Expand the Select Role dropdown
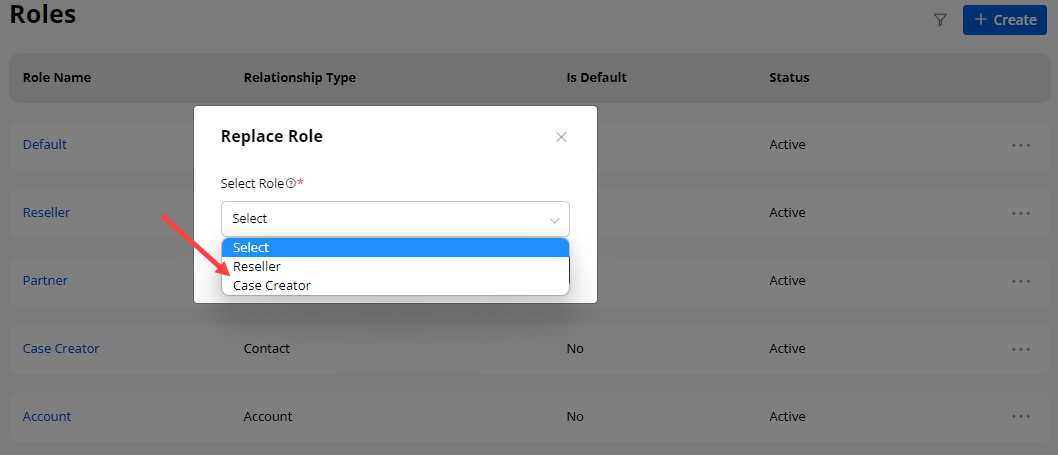1058x455 pixels. click(x=395, y=218)
